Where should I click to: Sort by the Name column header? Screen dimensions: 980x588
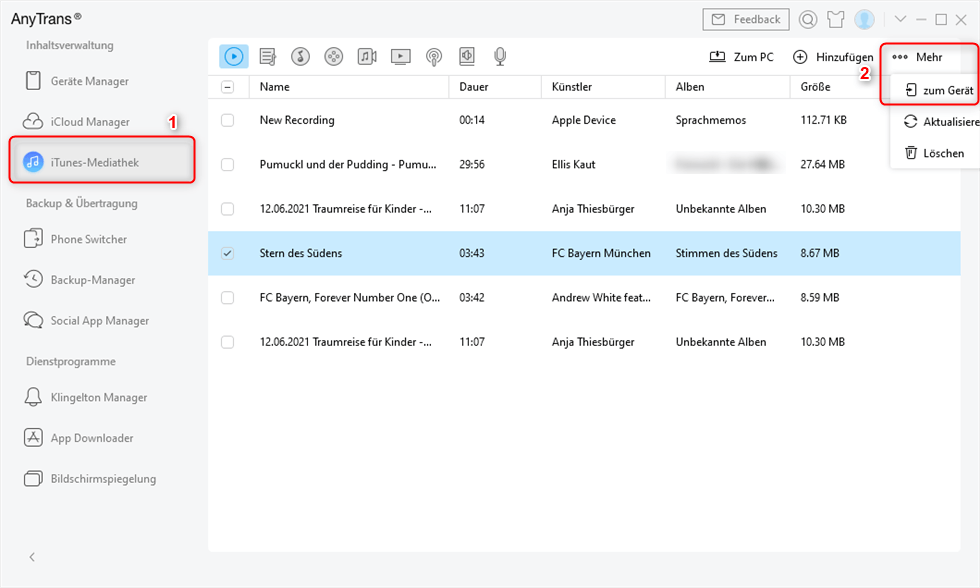click(x=274, y=87)
